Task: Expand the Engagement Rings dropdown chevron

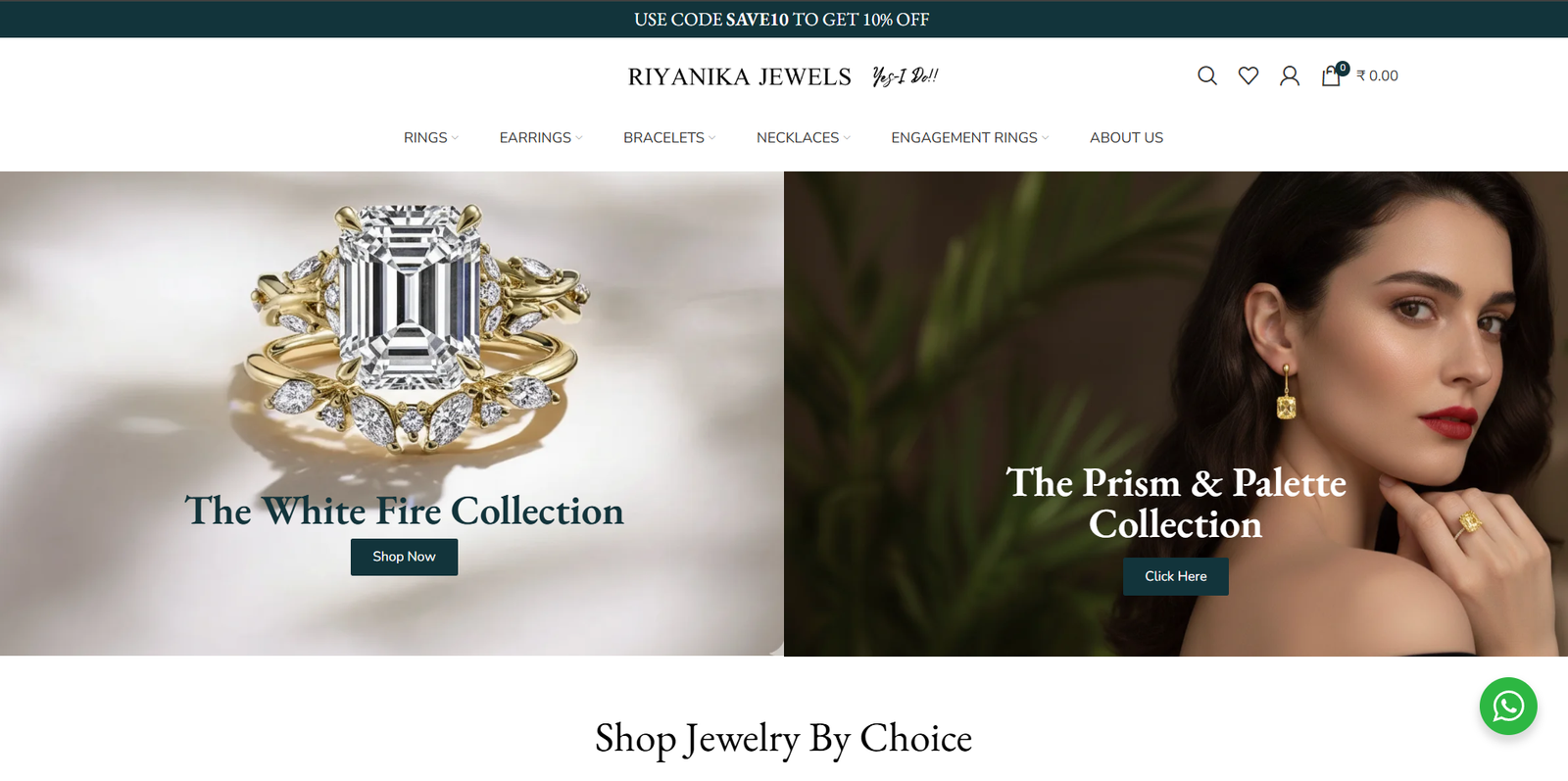Action: pos(1046,138)
